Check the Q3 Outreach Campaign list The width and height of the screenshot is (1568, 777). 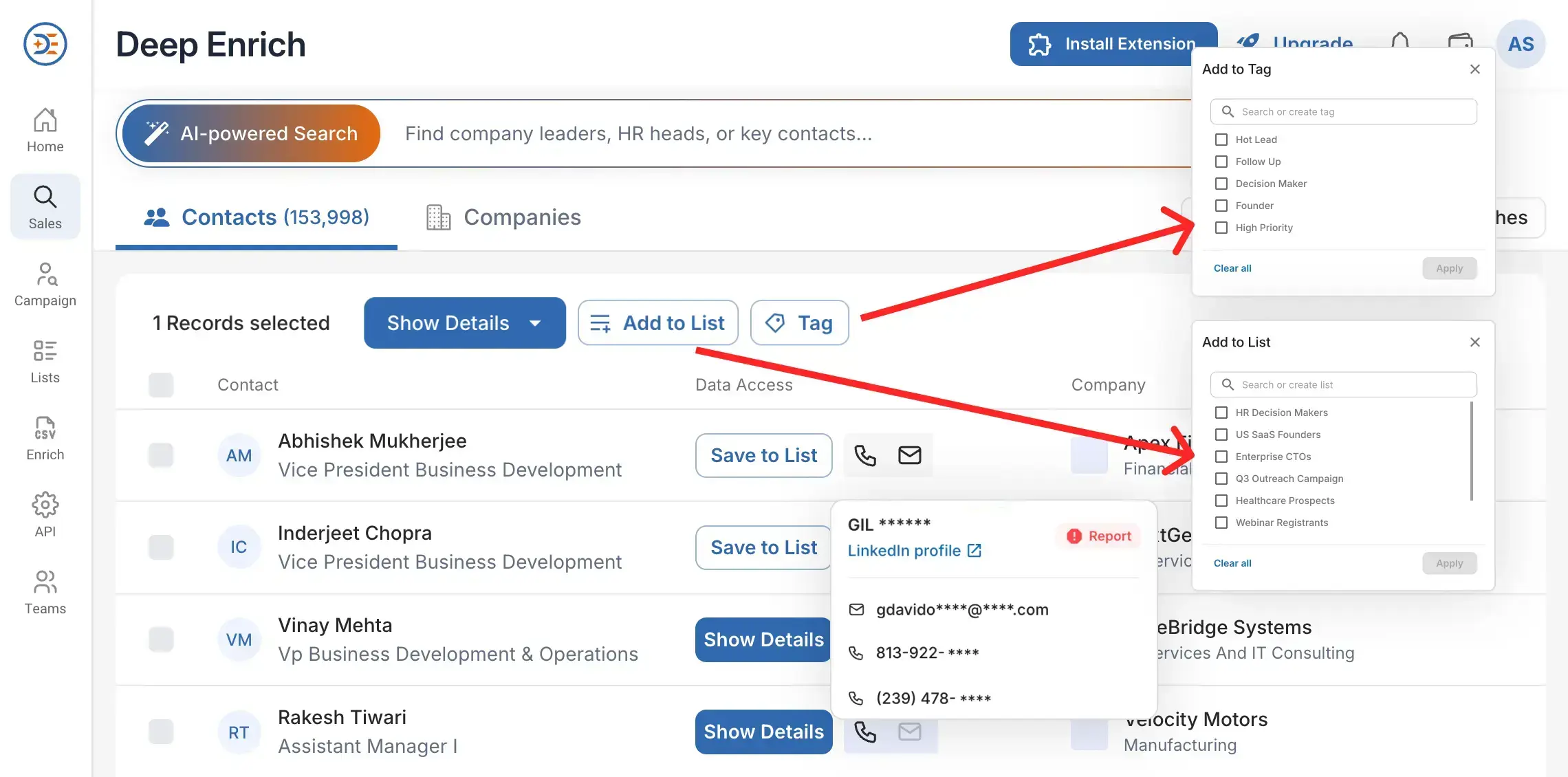point(1221,479)
